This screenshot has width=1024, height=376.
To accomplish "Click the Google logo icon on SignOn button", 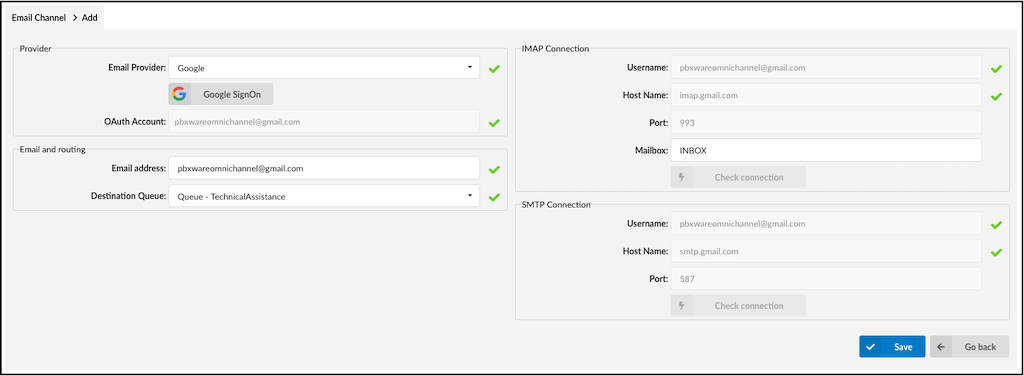I will click(x=179, y=95).
